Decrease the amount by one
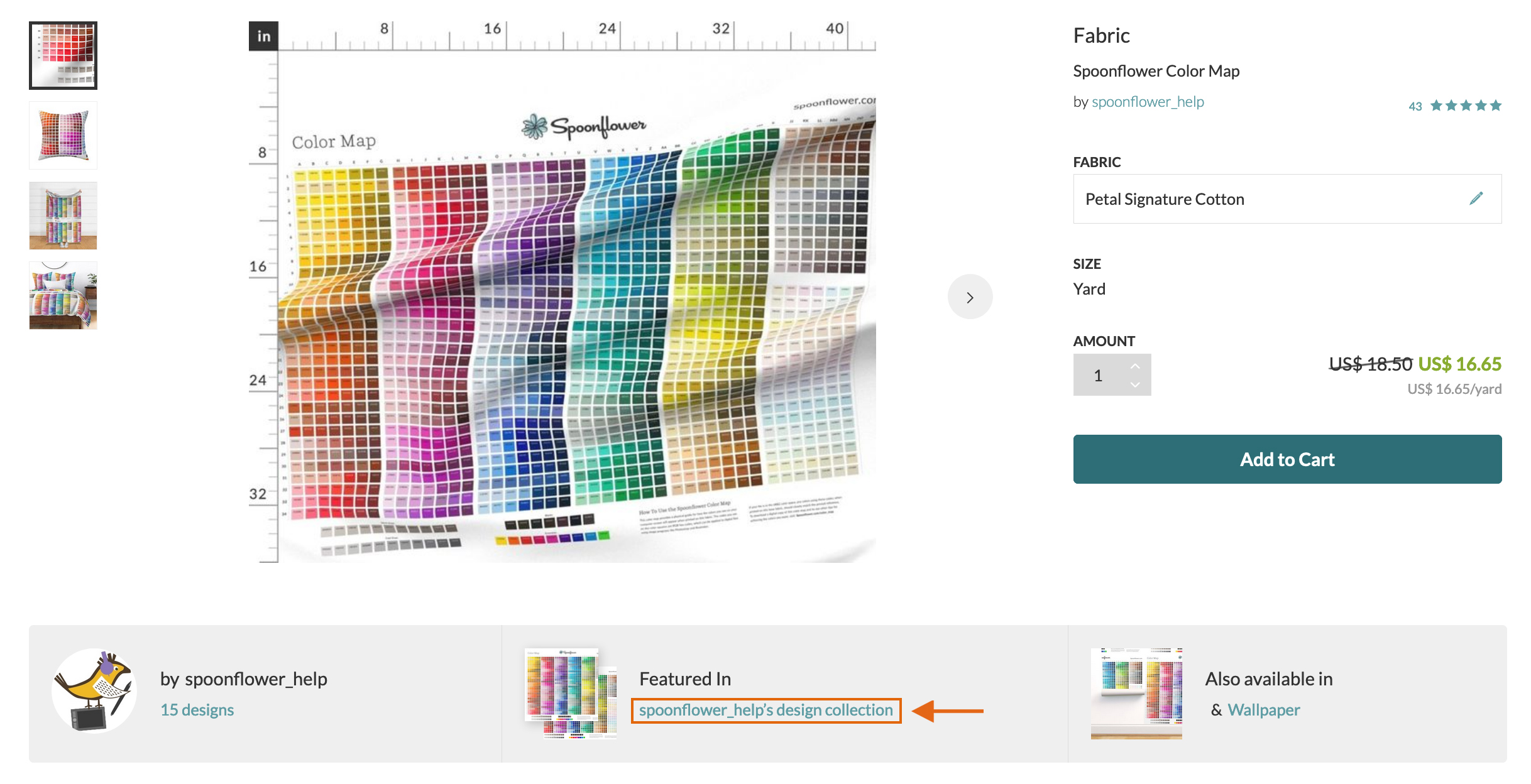This screenshot has width=1531, height=784. (1135, 384)
